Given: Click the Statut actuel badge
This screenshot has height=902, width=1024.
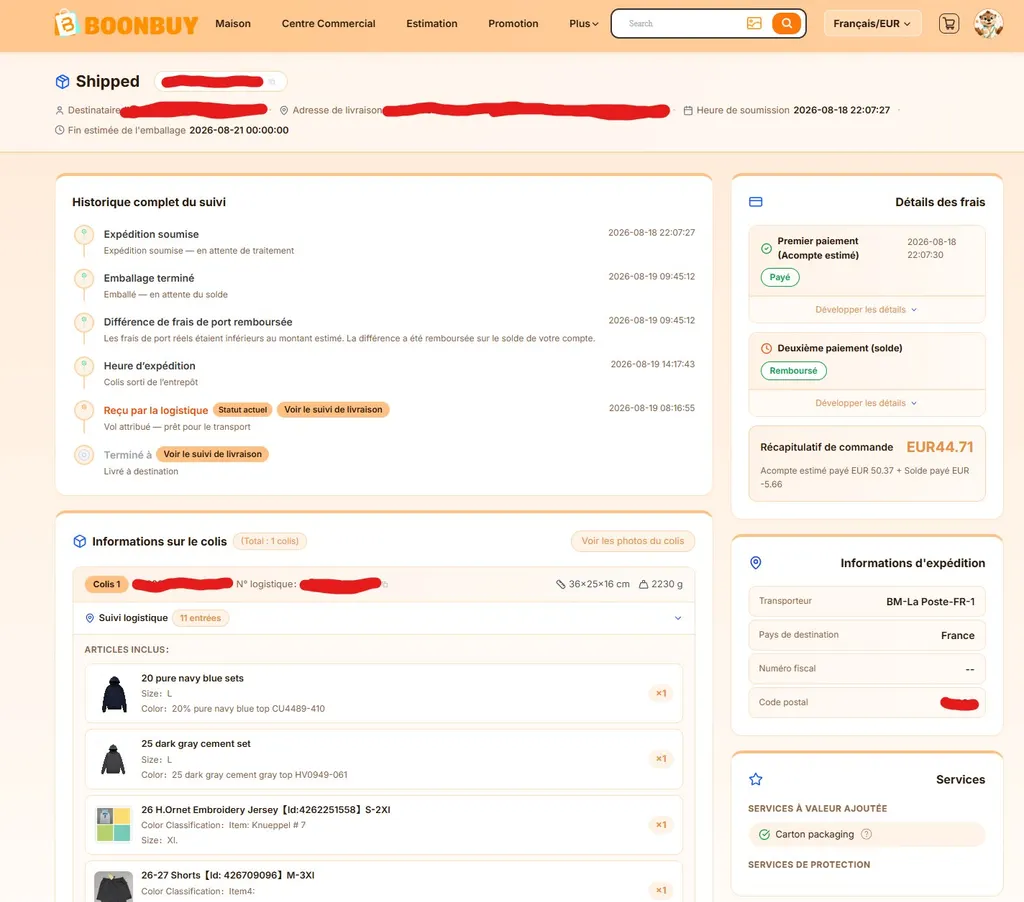Looking at the screenshot, I should pos(242,410).
